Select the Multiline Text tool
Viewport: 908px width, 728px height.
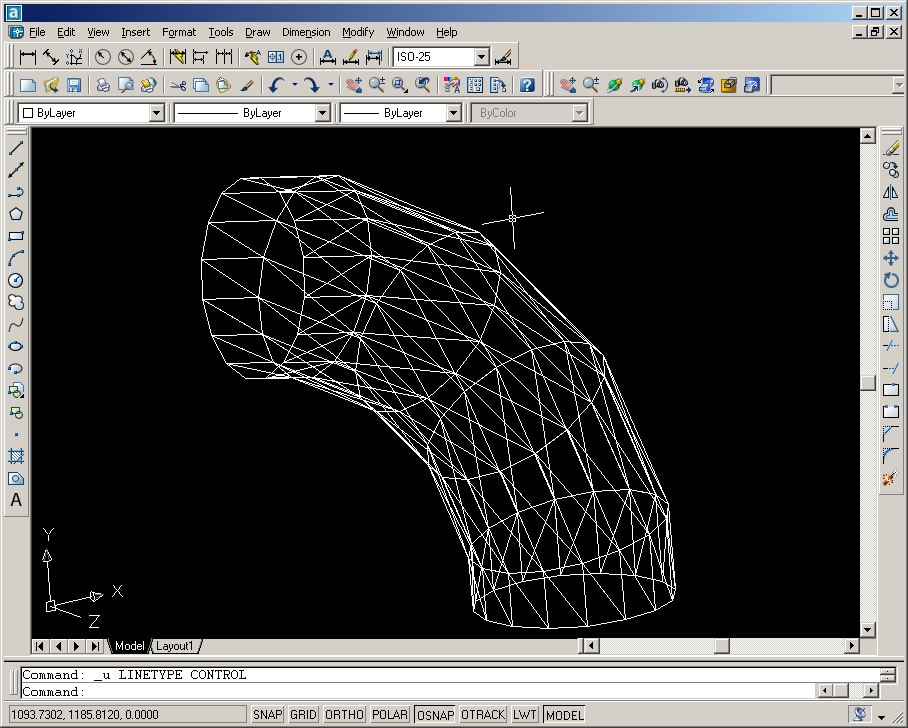pos(16,500)
